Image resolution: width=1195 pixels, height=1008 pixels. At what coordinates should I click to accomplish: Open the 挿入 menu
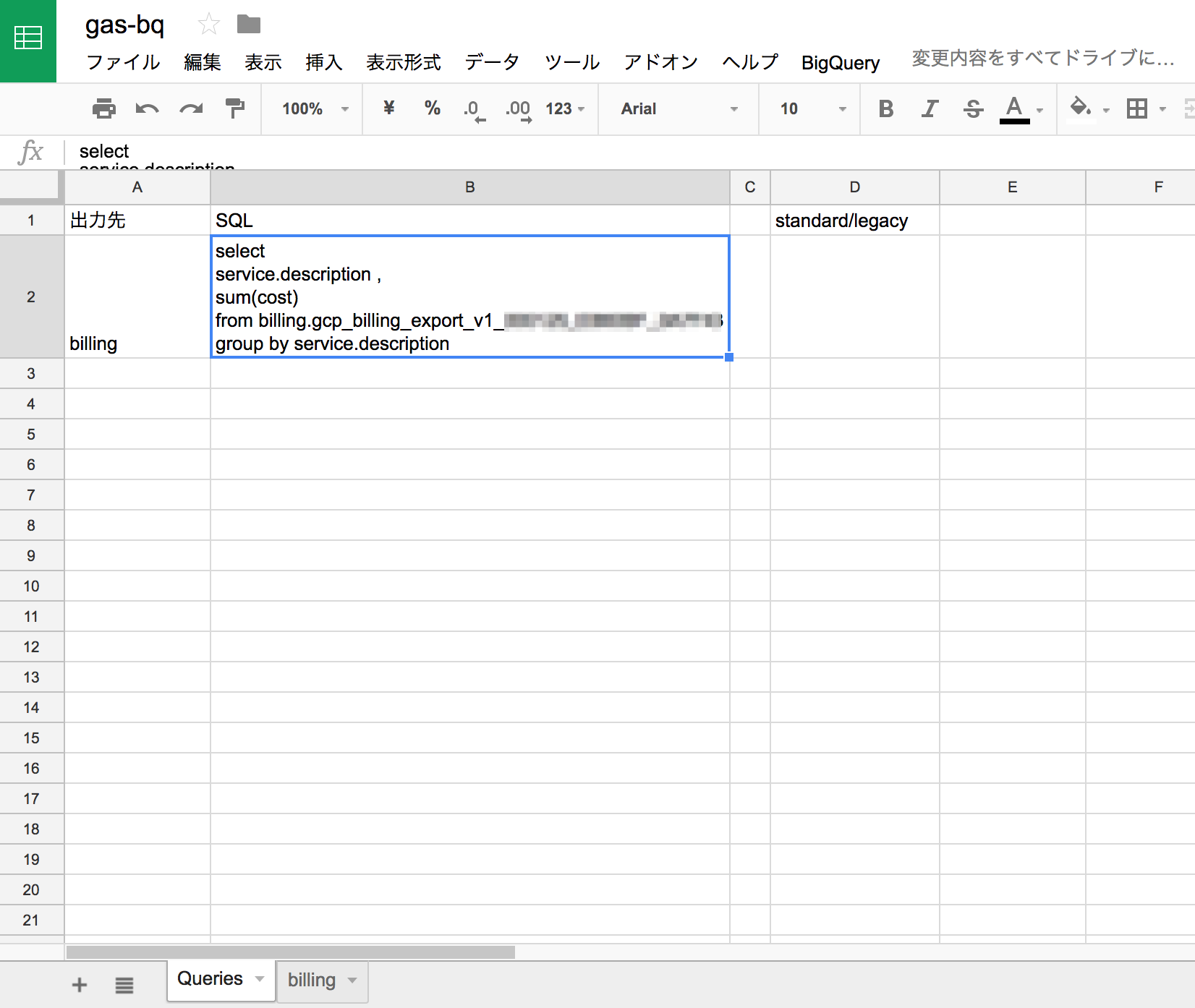324,62
